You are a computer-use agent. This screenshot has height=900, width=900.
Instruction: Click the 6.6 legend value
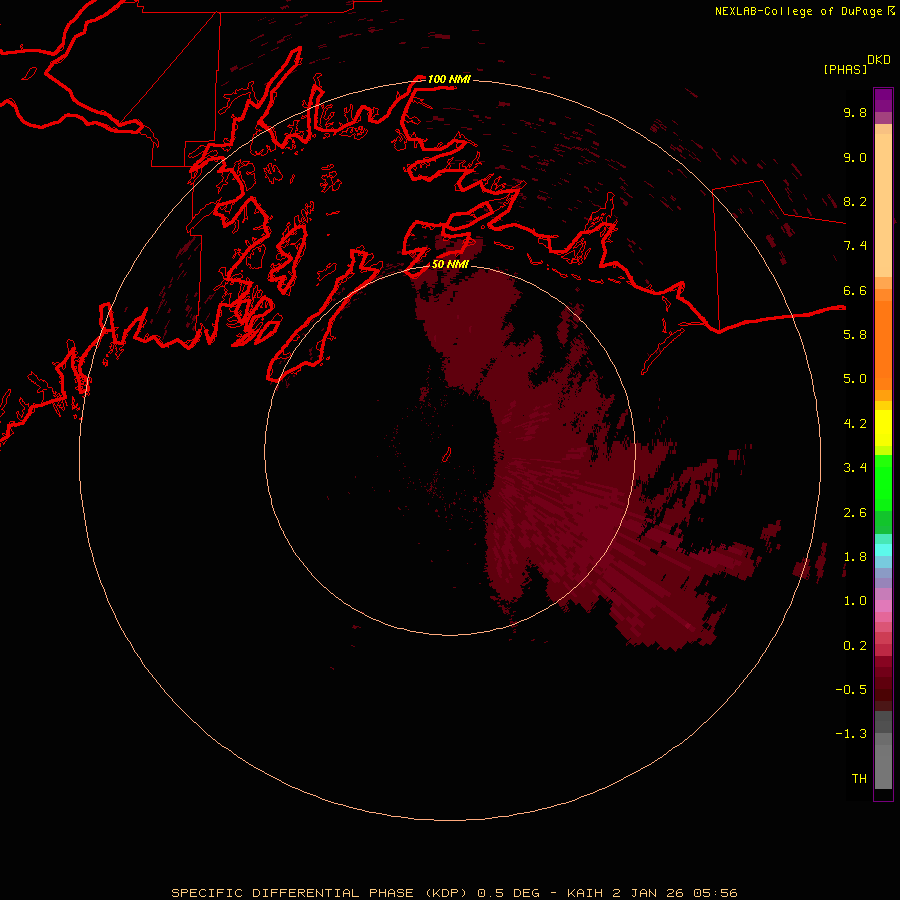855,290
